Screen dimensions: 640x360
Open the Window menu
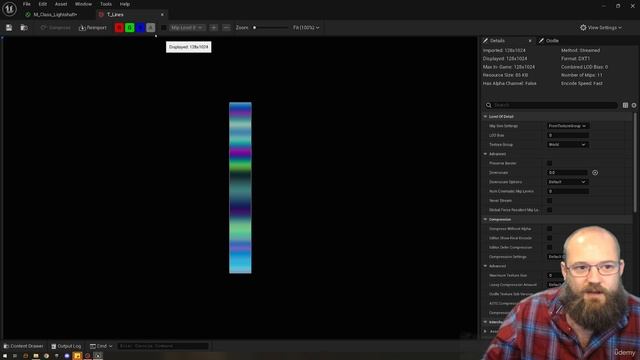click(x=83, y=4)
